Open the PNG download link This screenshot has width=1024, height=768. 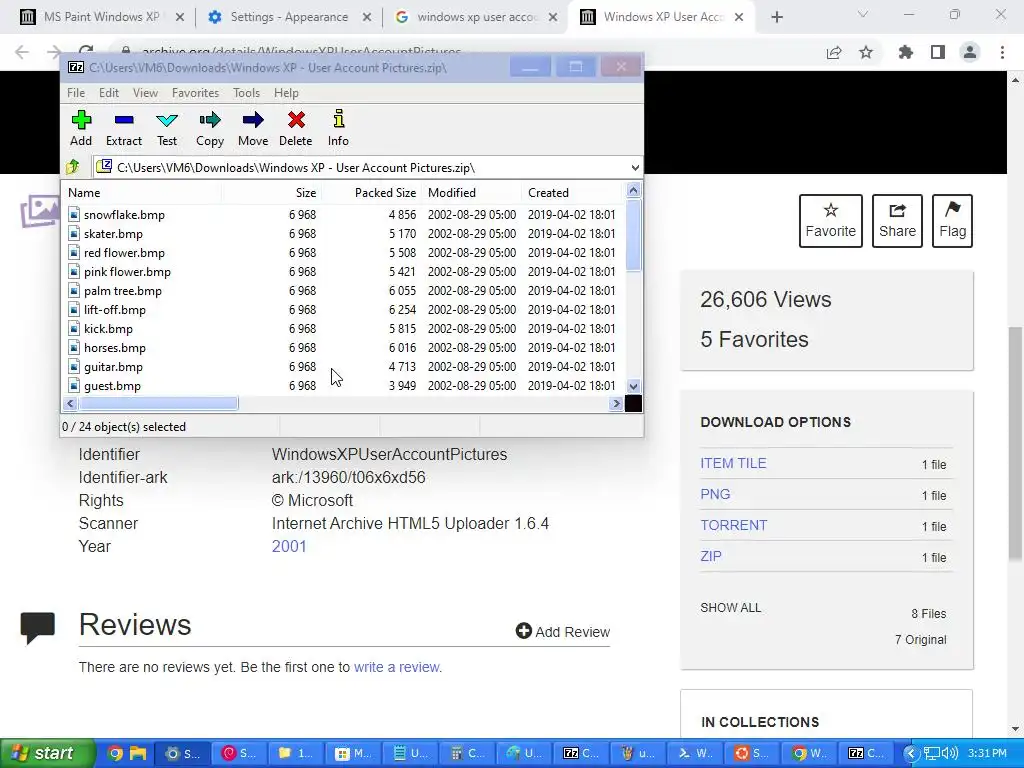715,494
